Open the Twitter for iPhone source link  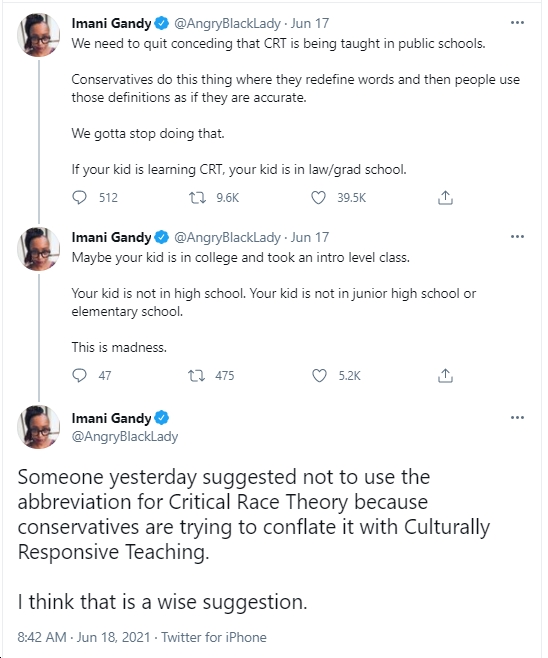pyautogui.click(x=214, y=637)
